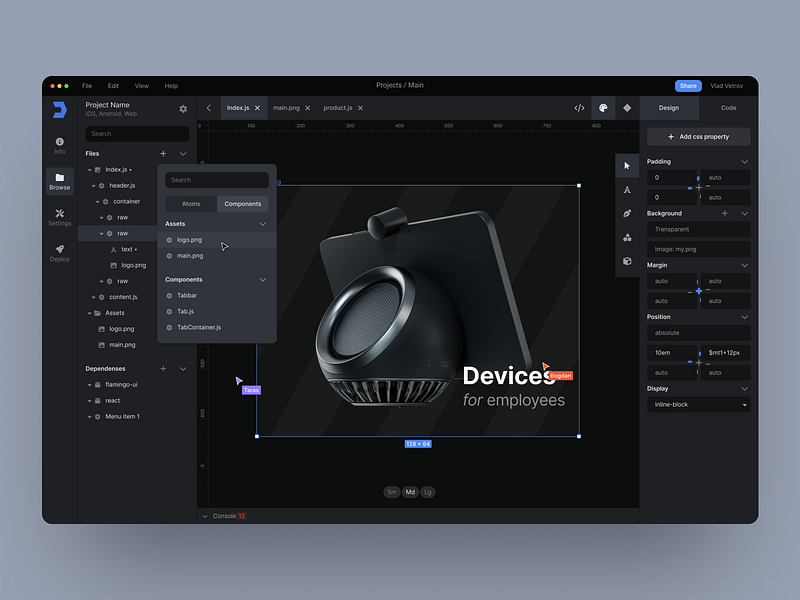Open project settings via the gear icon beside Project Name
This screenshot has height=600, width=800.
tap(182, 108)
